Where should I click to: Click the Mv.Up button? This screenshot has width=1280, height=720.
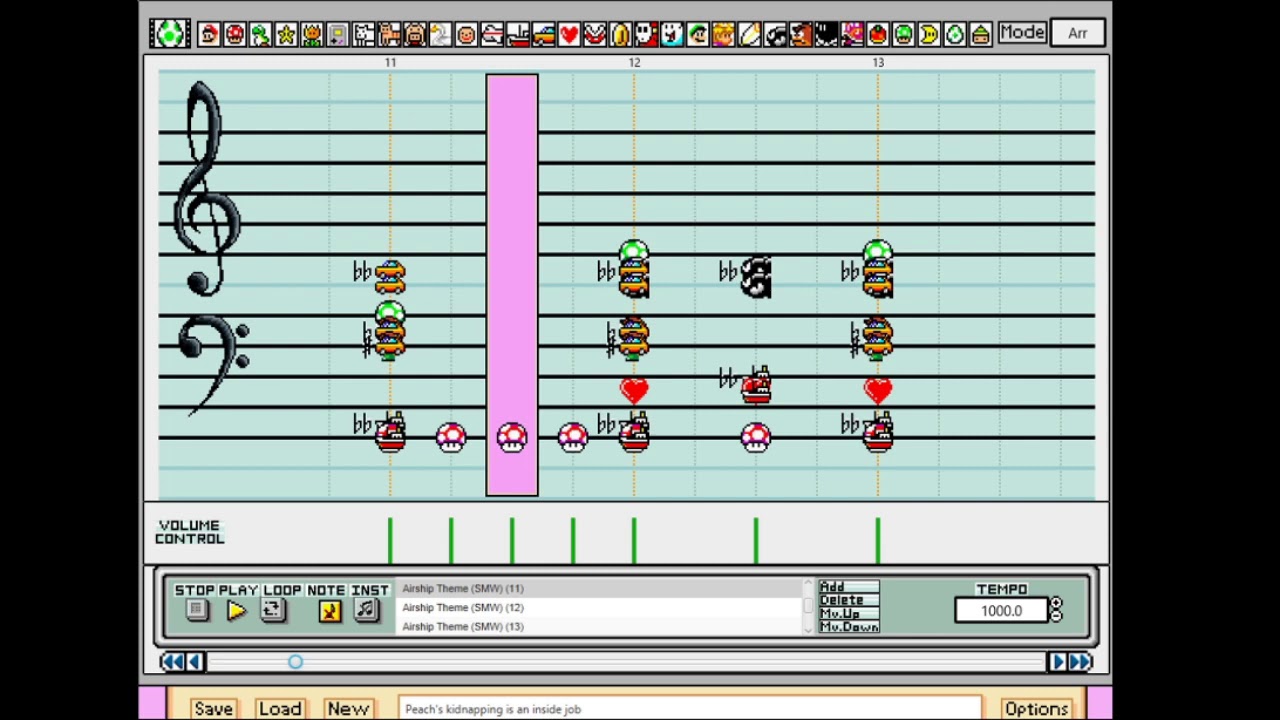pyautogui.click(x=848, y=613)
